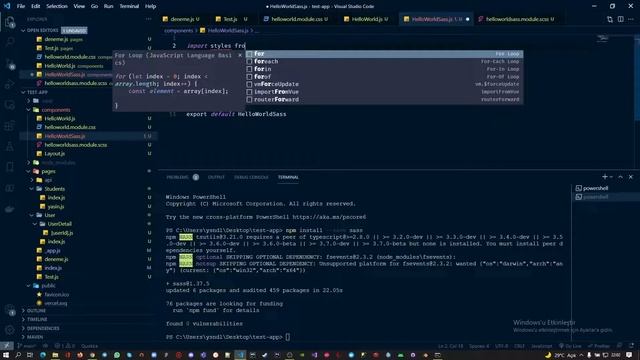Select the 'for' For Loop suggestion
The width and height of the screenshot is (640, 360).
[384, 54]
